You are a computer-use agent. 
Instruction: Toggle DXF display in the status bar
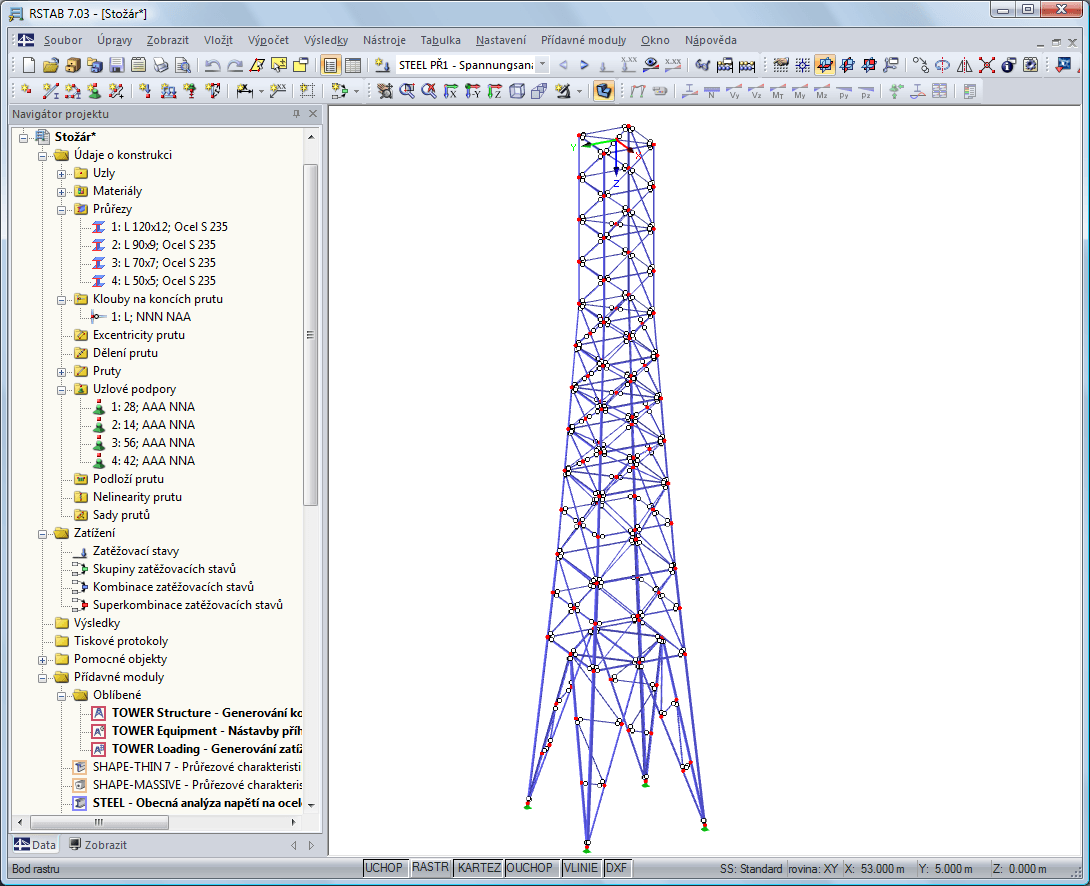pos(617,868)
